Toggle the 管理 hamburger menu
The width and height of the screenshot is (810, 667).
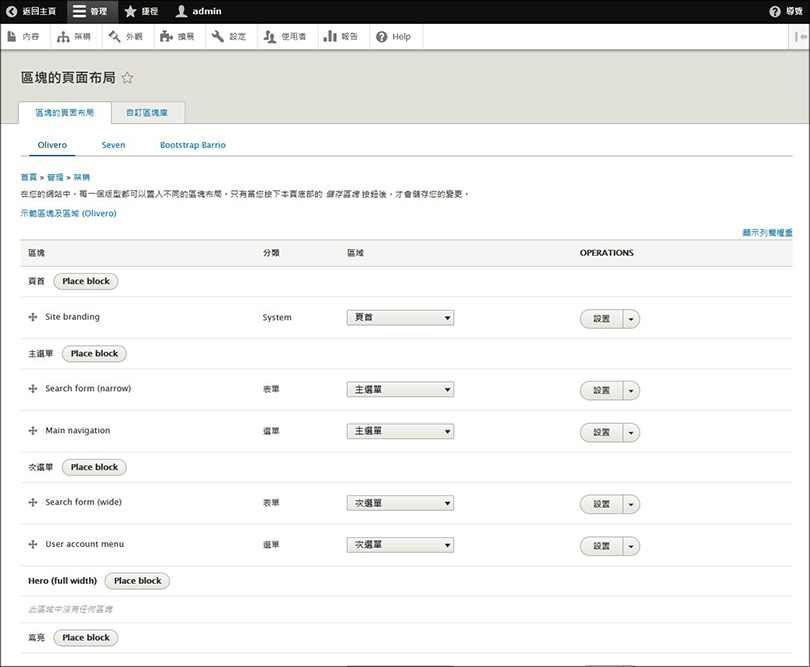tap(89, 11)
